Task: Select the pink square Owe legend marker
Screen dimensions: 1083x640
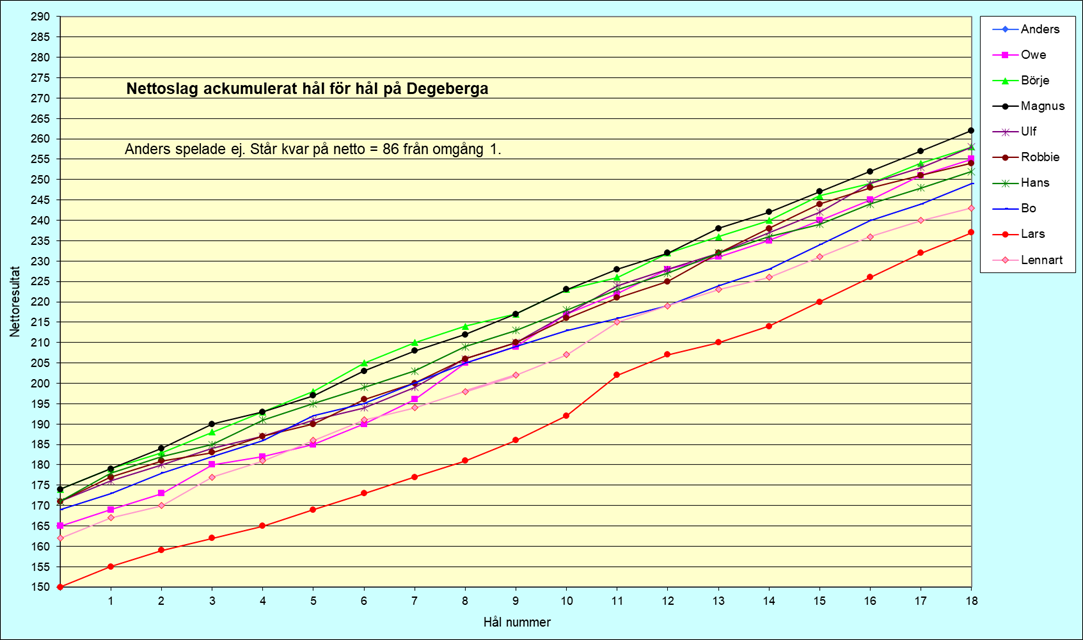Action: click(1000, 55)
